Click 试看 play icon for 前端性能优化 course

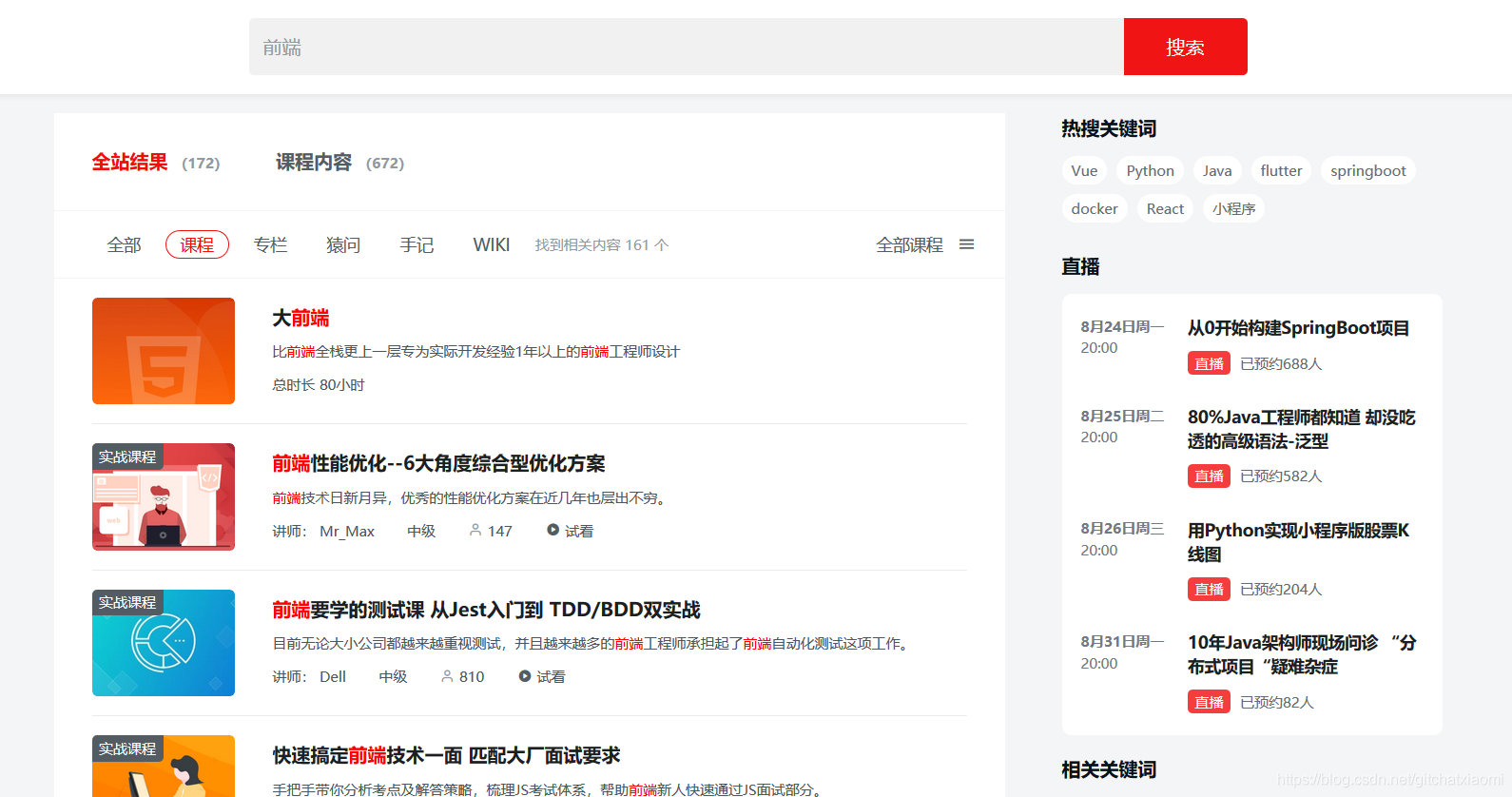click(x=552, y=530)
